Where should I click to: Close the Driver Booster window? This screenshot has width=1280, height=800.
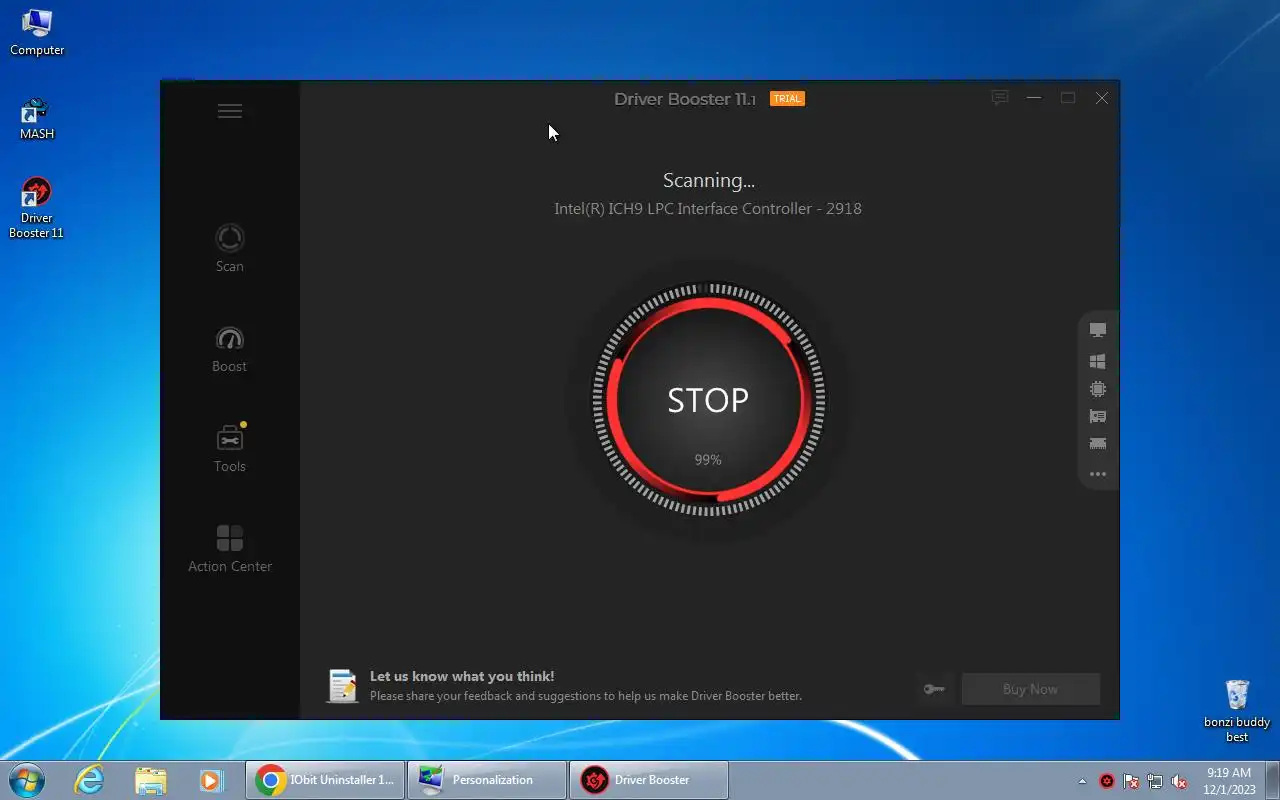1102,98
